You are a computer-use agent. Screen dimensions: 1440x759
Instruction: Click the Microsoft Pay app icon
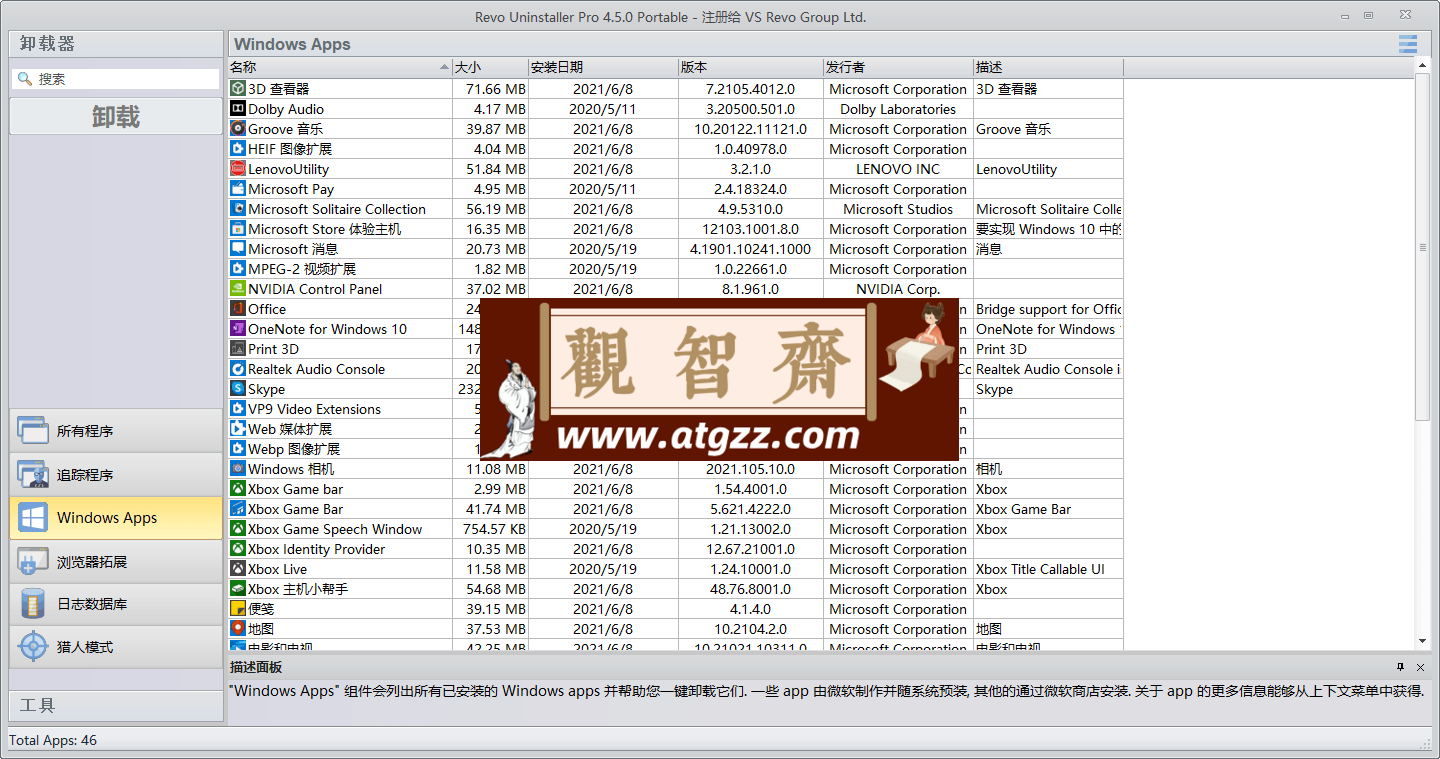pos(238,189)
